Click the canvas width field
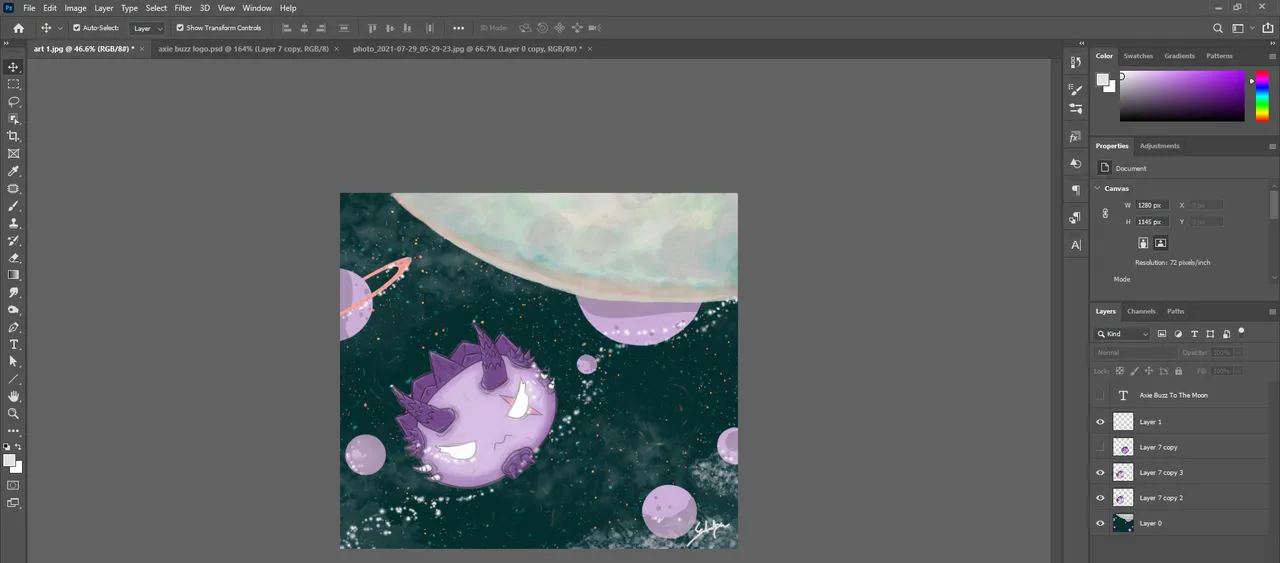1280x563 pixels. click(1152, 205)
